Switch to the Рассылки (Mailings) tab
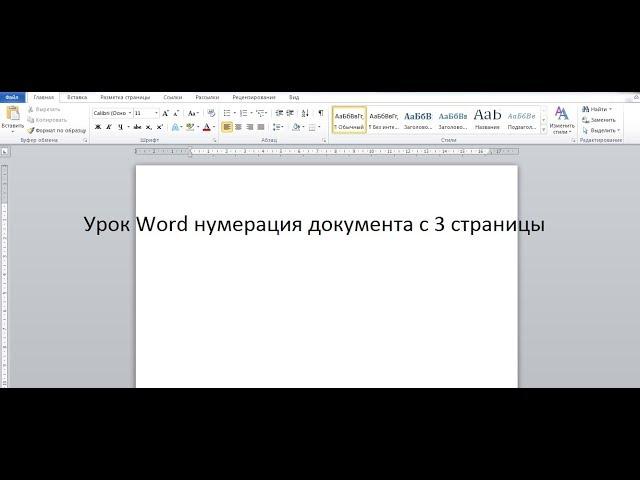Image resolution: width=640 pixels, height=480 pixels. (x=207, y=98)
